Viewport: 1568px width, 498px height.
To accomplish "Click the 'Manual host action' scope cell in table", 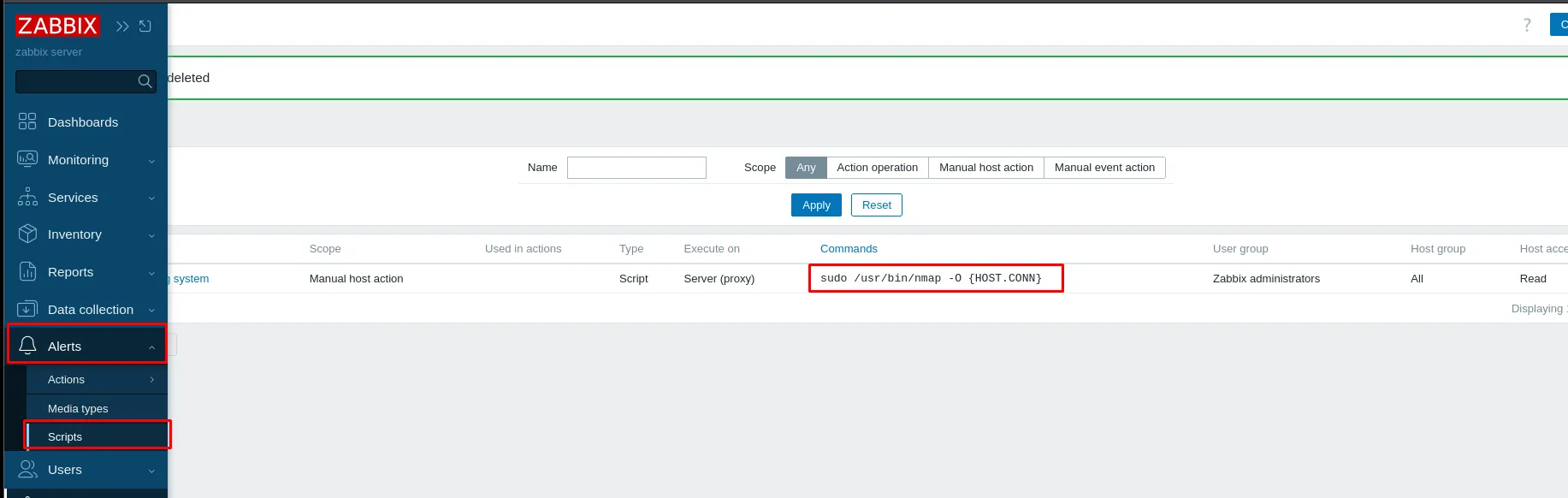I will [x=356, y=279].
